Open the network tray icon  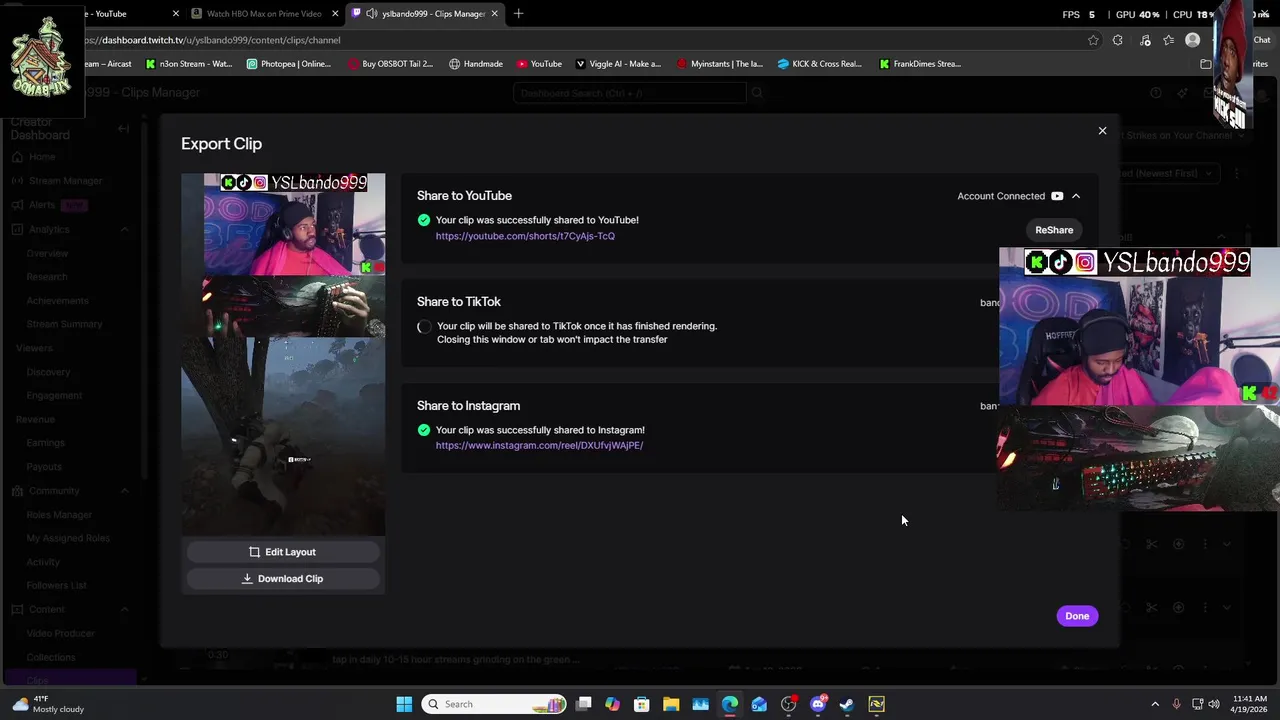[1197, 704]
